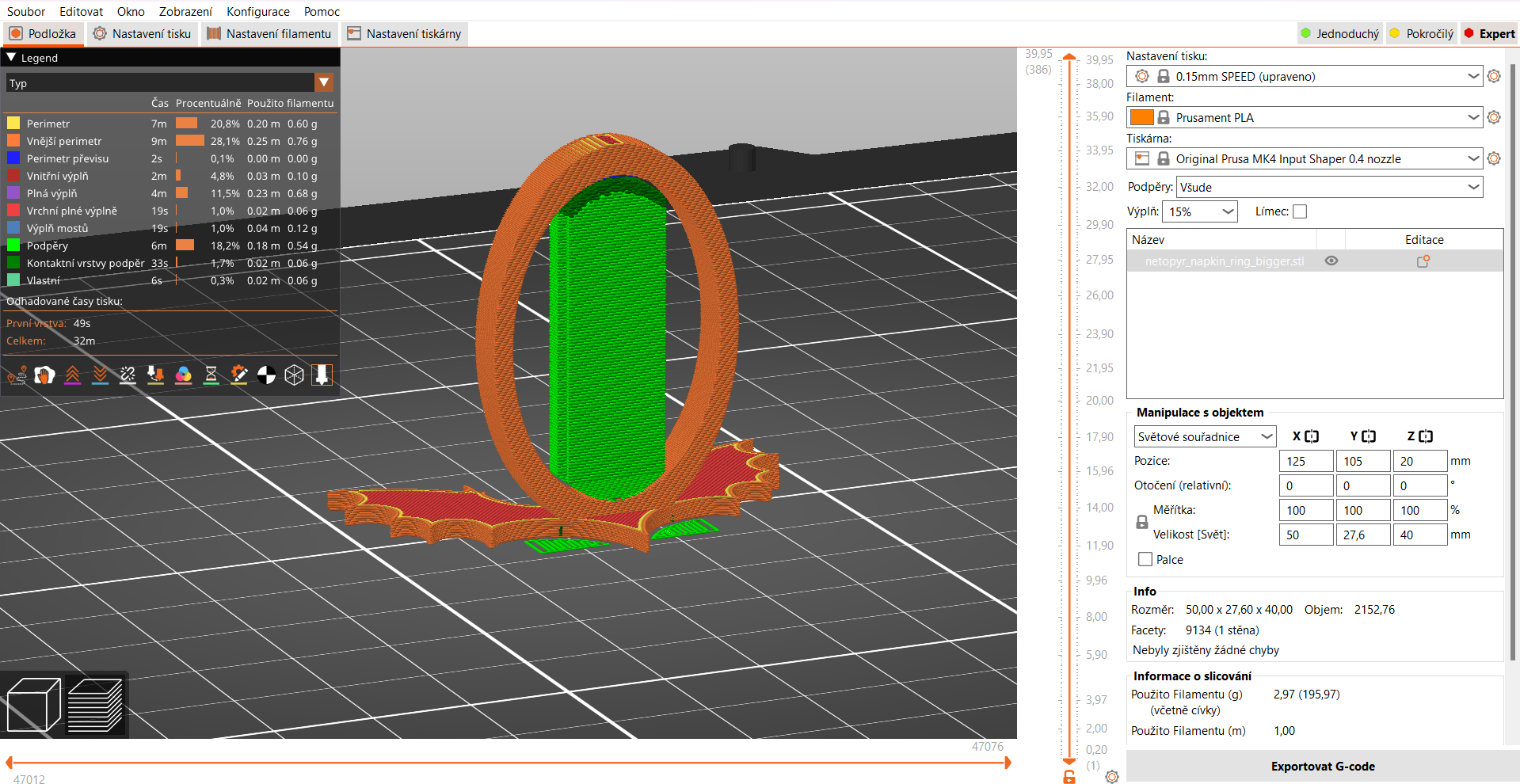Toggle Seams broken-link icon
1520x784 pixels.
(x=128, y=375)
